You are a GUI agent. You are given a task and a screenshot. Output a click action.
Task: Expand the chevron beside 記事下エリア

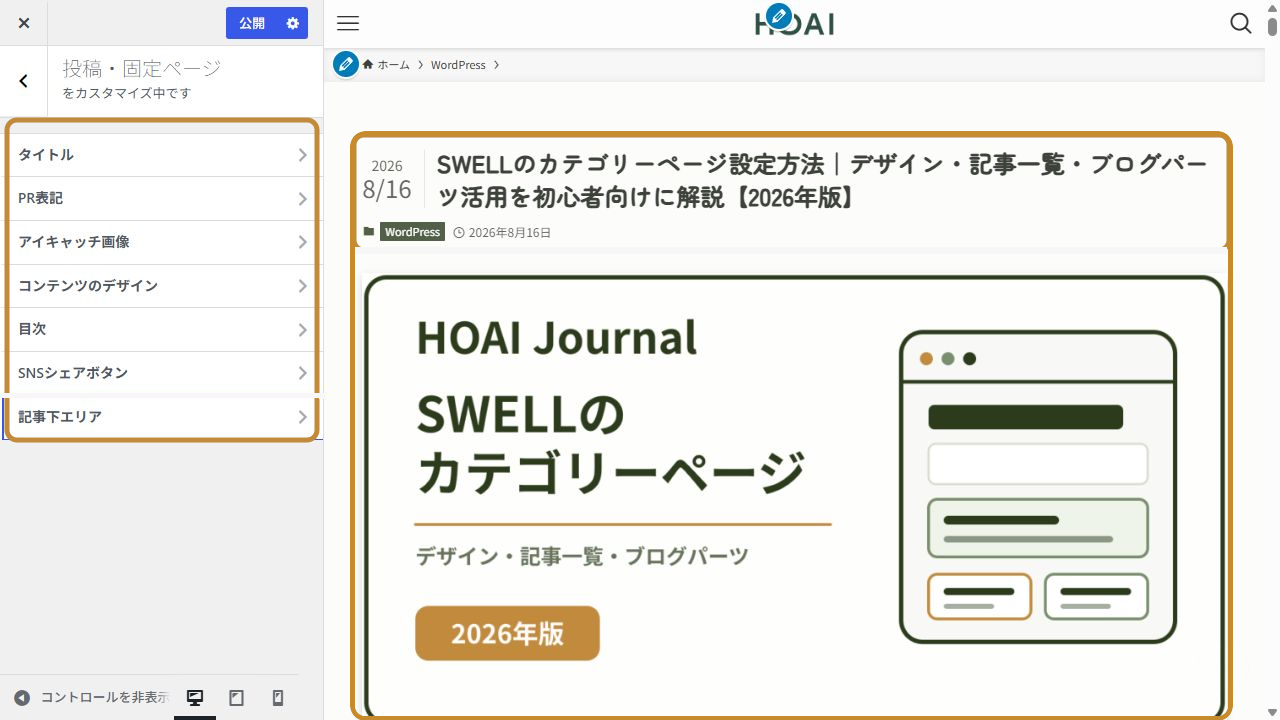click(302, 417)
